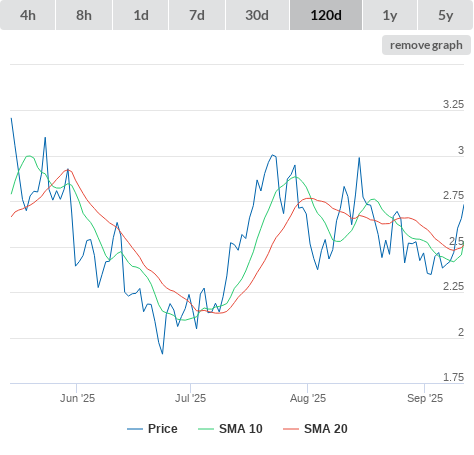Screen dimensions: 474x455
Task: Click the green SMA 10 legend swatch
Action: pos(206,429)
